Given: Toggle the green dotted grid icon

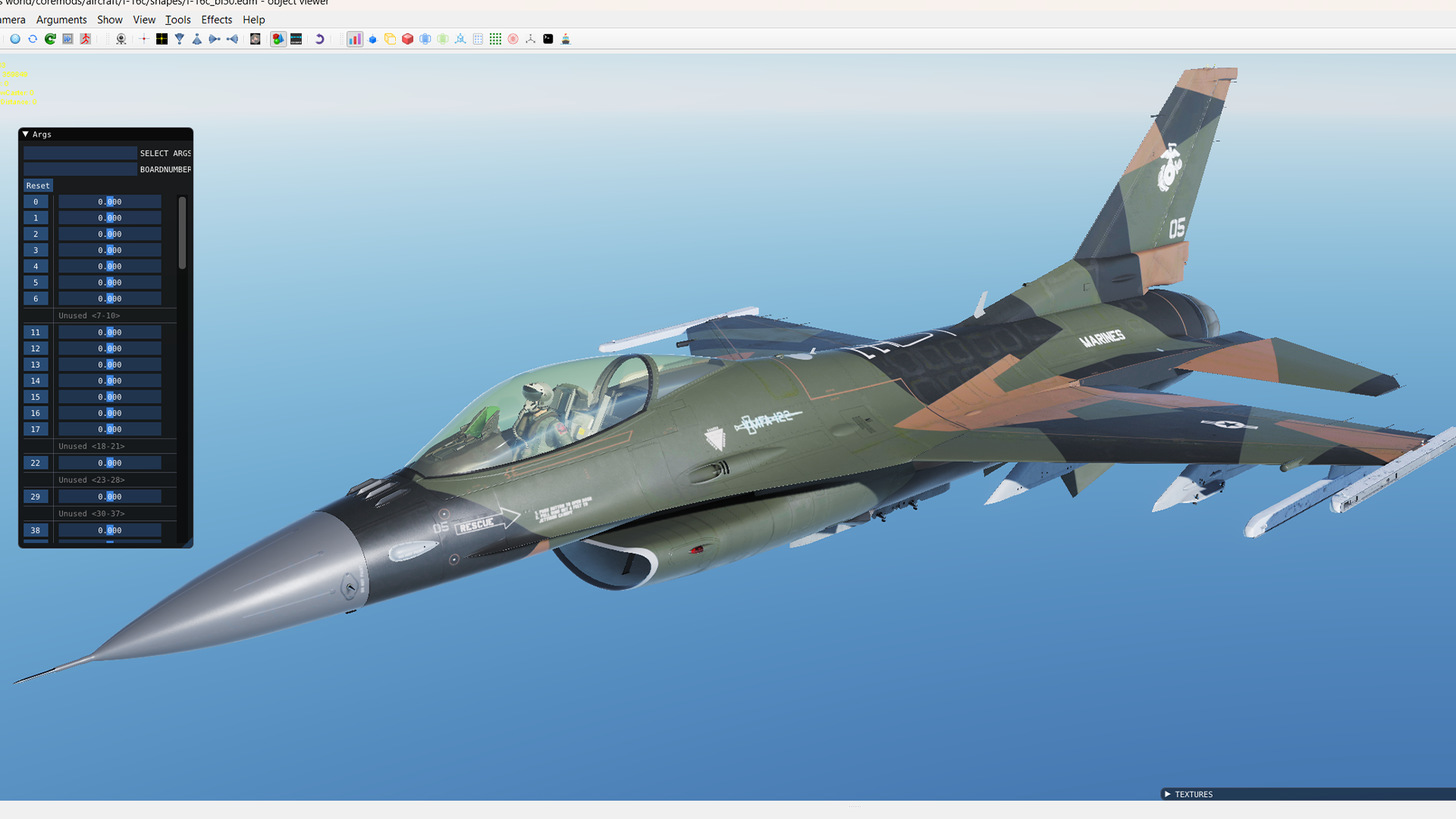Looking at the screenshot, I should (x=496, y=39).
